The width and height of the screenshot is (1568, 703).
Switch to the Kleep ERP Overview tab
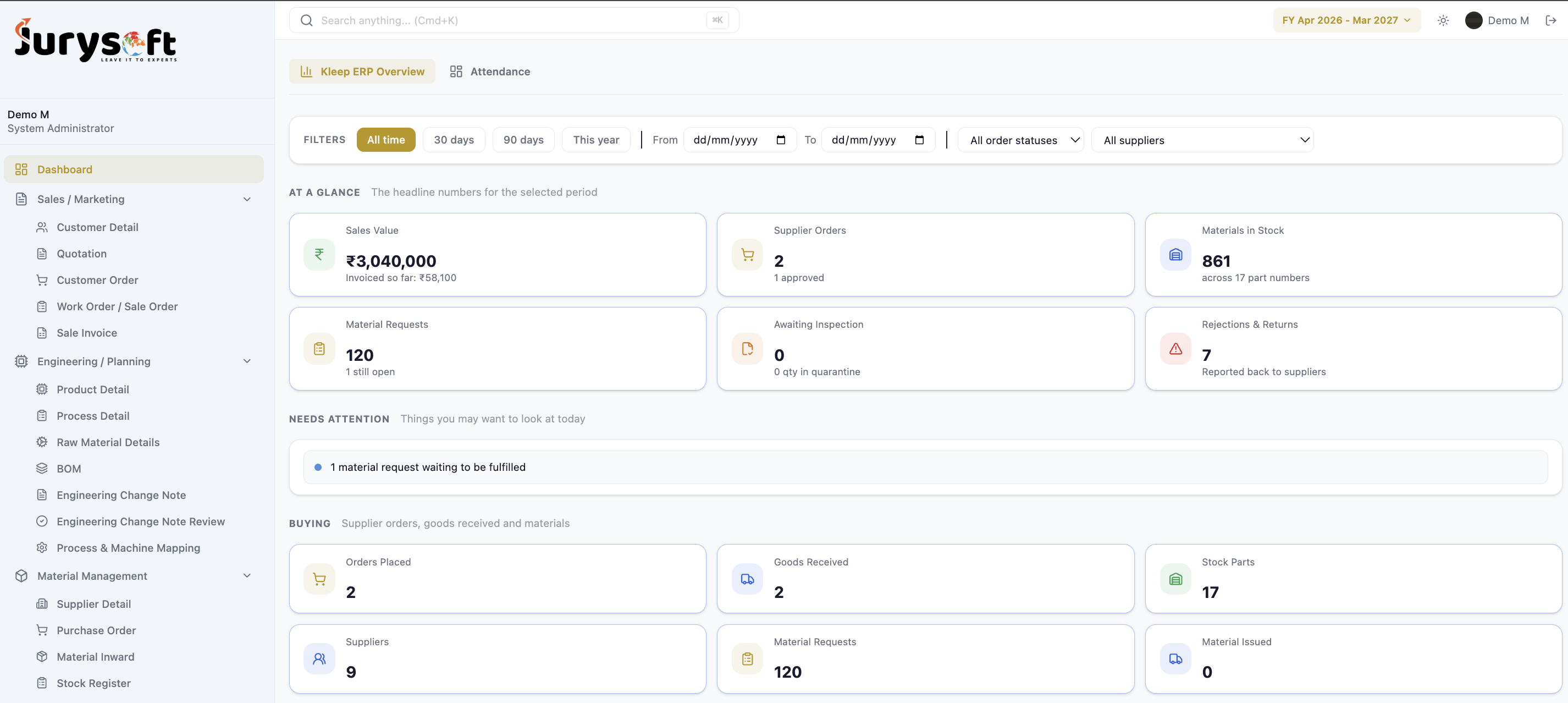(x=362, y=72)
